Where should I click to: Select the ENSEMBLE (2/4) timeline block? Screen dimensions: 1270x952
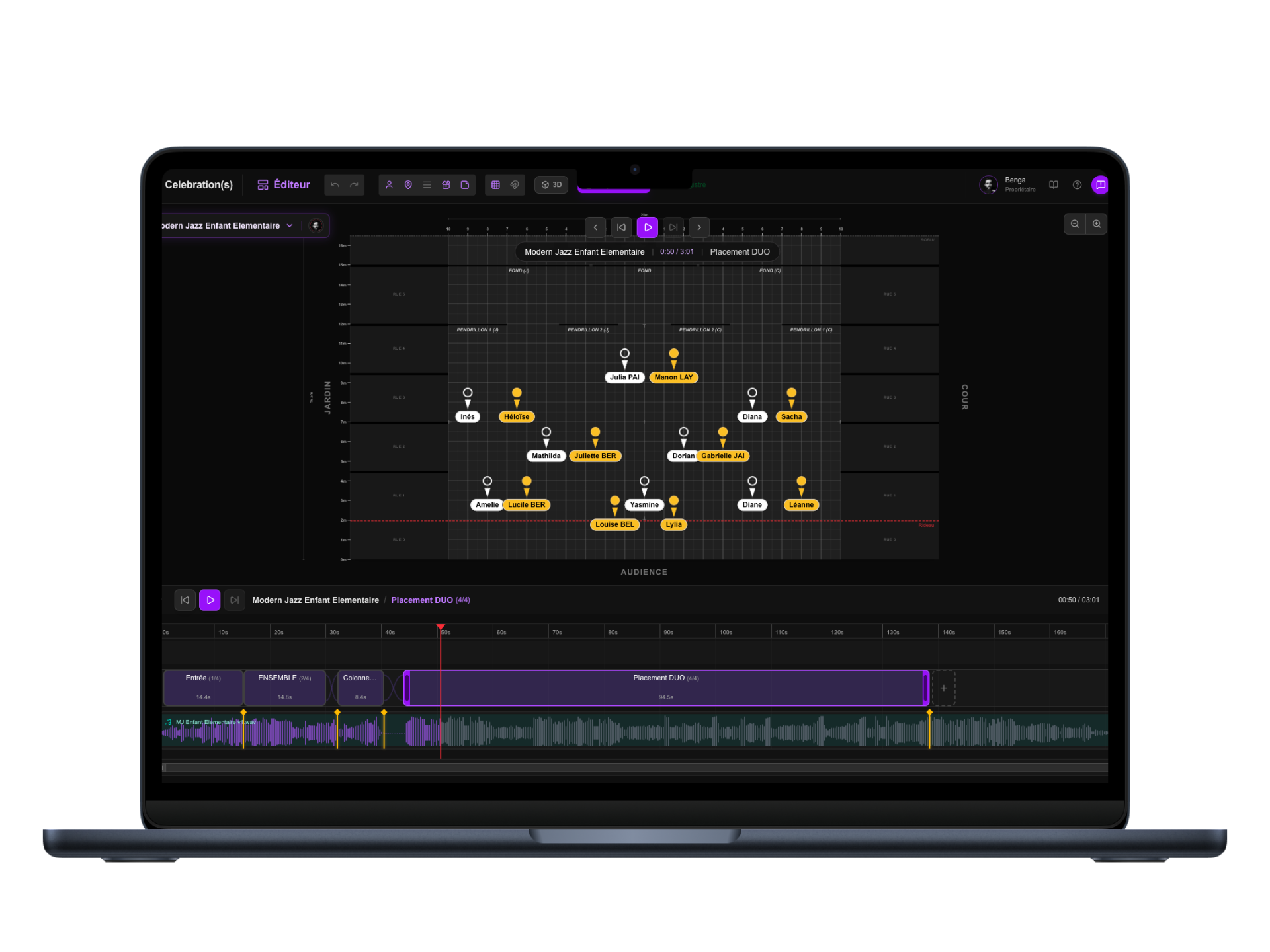pyautogui.click(x=284, y=688)
